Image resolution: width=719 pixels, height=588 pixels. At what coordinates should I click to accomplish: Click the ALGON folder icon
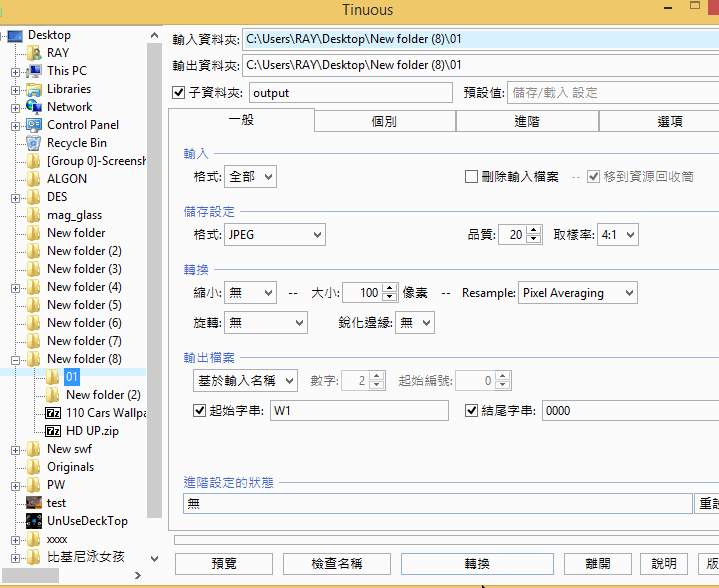click(33, 179)
